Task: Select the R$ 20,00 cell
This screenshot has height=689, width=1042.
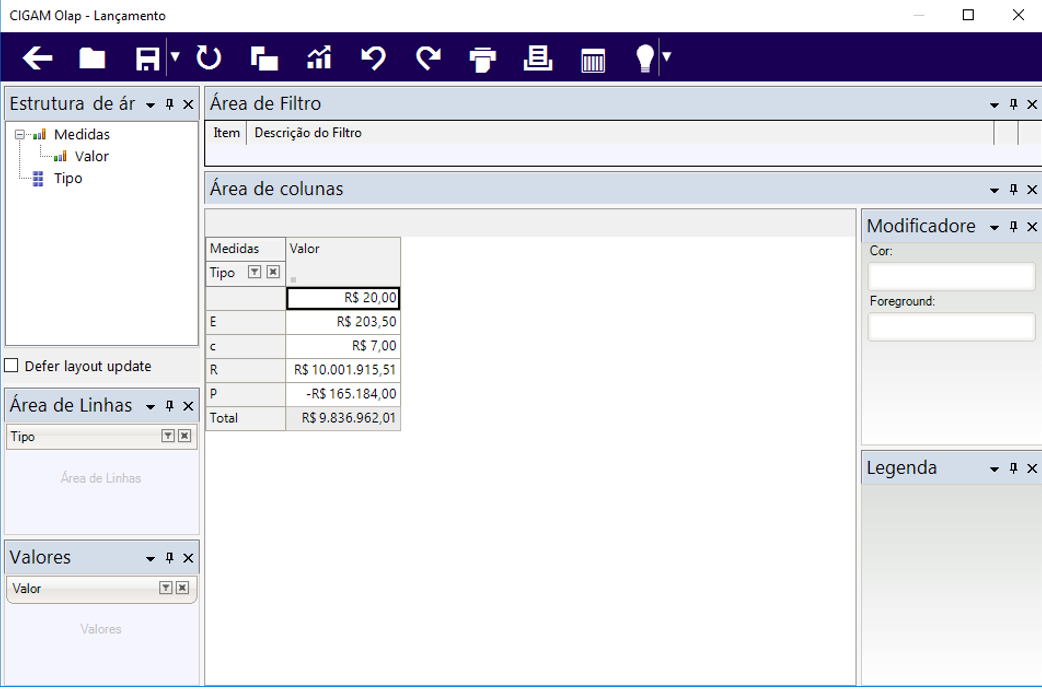Action: 343,298
